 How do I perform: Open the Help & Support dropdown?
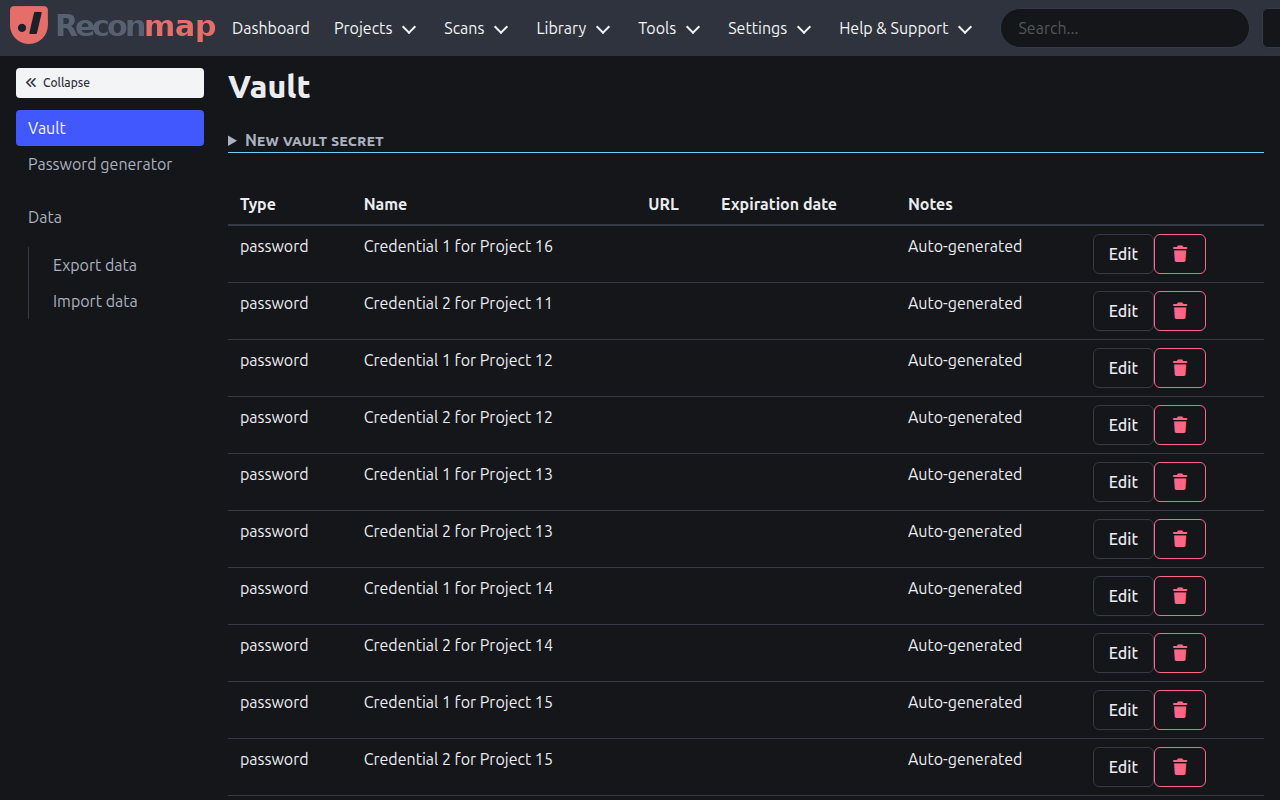tap(904, 28)
